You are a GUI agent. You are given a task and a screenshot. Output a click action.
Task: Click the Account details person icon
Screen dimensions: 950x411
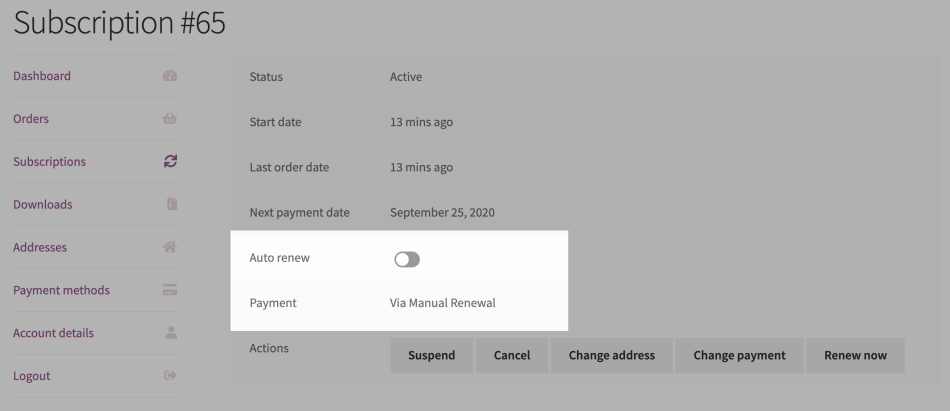pyautogui.click(x=169, y=333)
